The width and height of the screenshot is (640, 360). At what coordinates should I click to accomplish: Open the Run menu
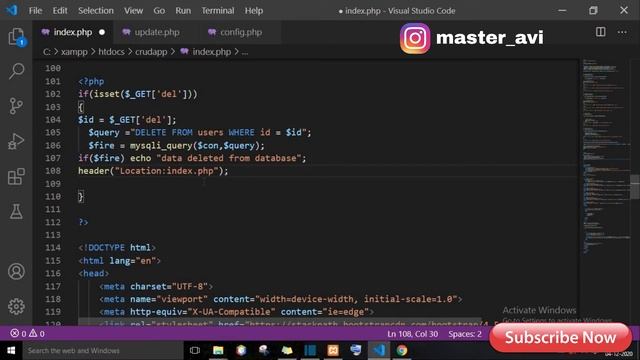(x=183, y=11)
